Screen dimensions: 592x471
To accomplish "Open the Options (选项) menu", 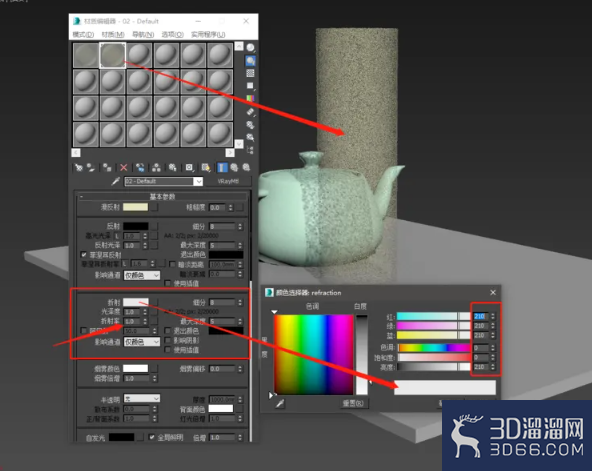I will point(173,34).
